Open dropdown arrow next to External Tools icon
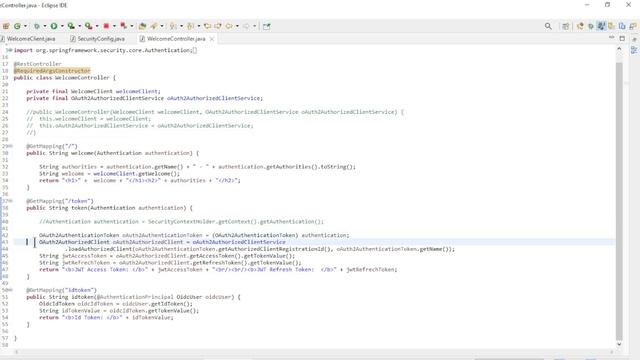The width and height of the screenshot is (640, 360). pos(97,26)
